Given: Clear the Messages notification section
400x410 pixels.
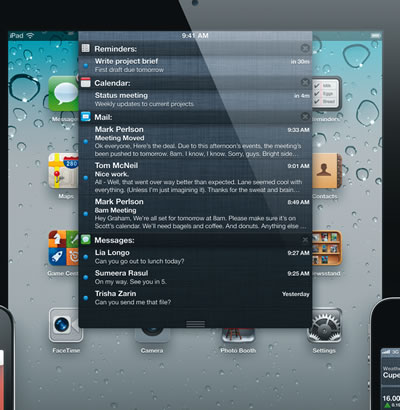Looking at the screenshot, I should coord(305,240).
